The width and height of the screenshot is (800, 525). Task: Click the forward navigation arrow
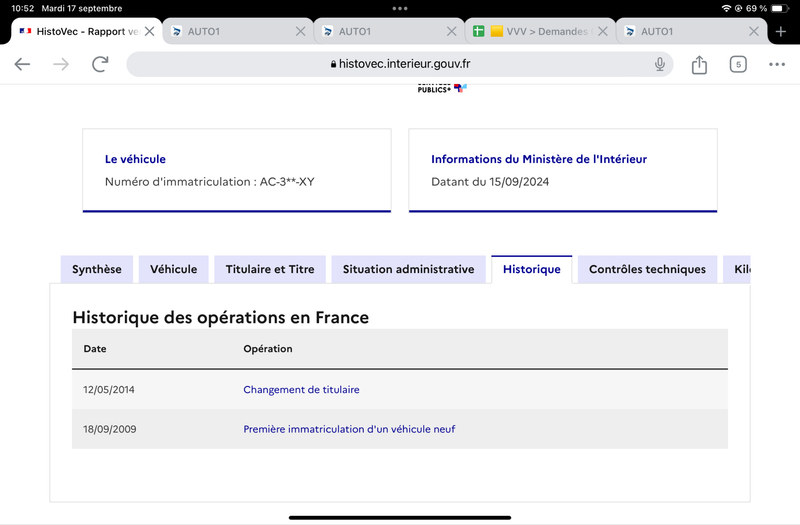(x=61, y=64)
